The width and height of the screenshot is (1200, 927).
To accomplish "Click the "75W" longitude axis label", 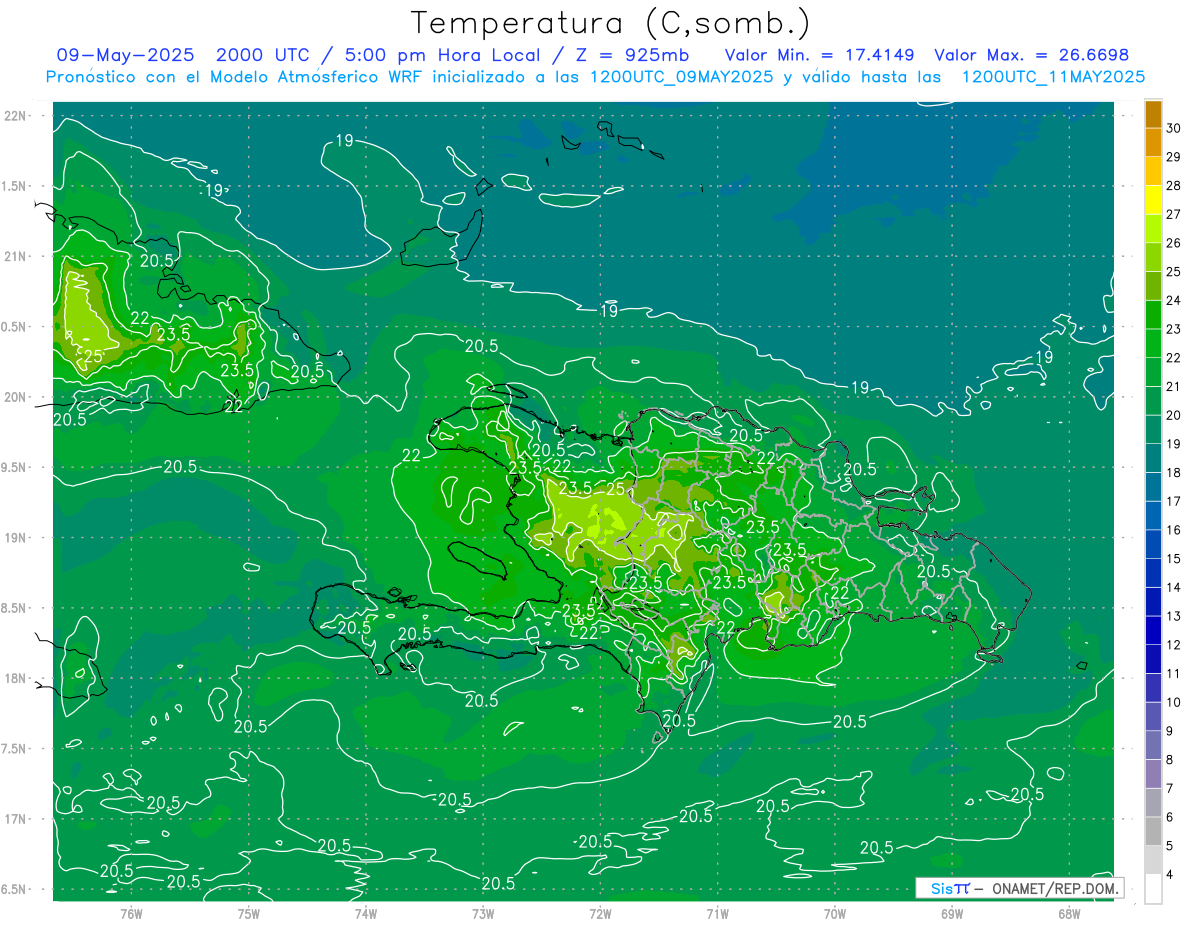I will pos(249,913).
